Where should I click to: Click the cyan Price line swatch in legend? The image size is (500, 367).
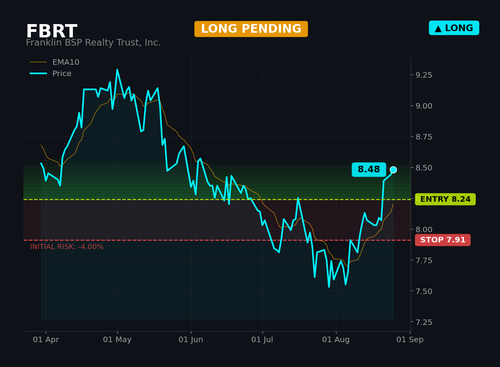click(38, 73)
